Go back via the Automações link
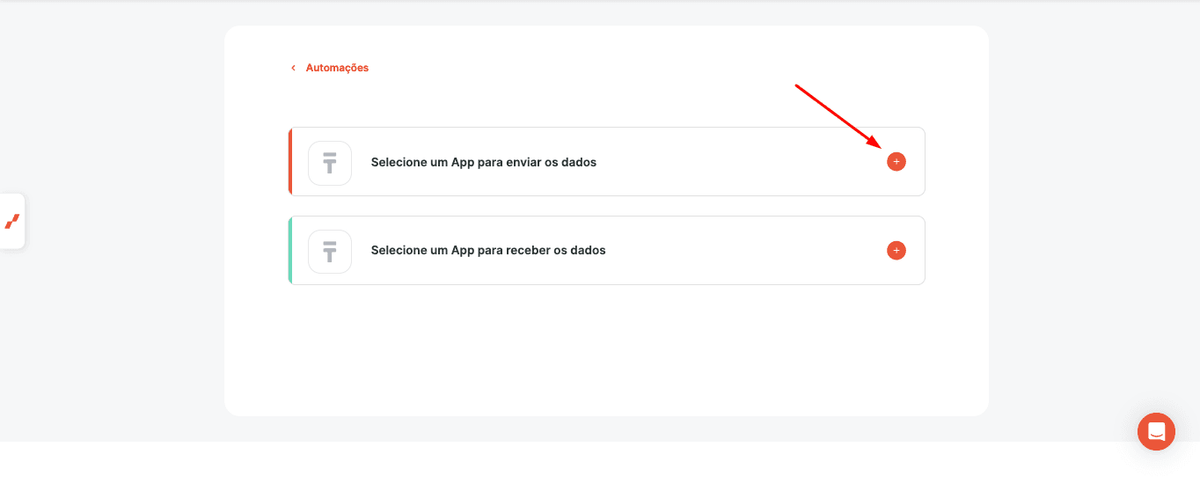 [337, 68]
